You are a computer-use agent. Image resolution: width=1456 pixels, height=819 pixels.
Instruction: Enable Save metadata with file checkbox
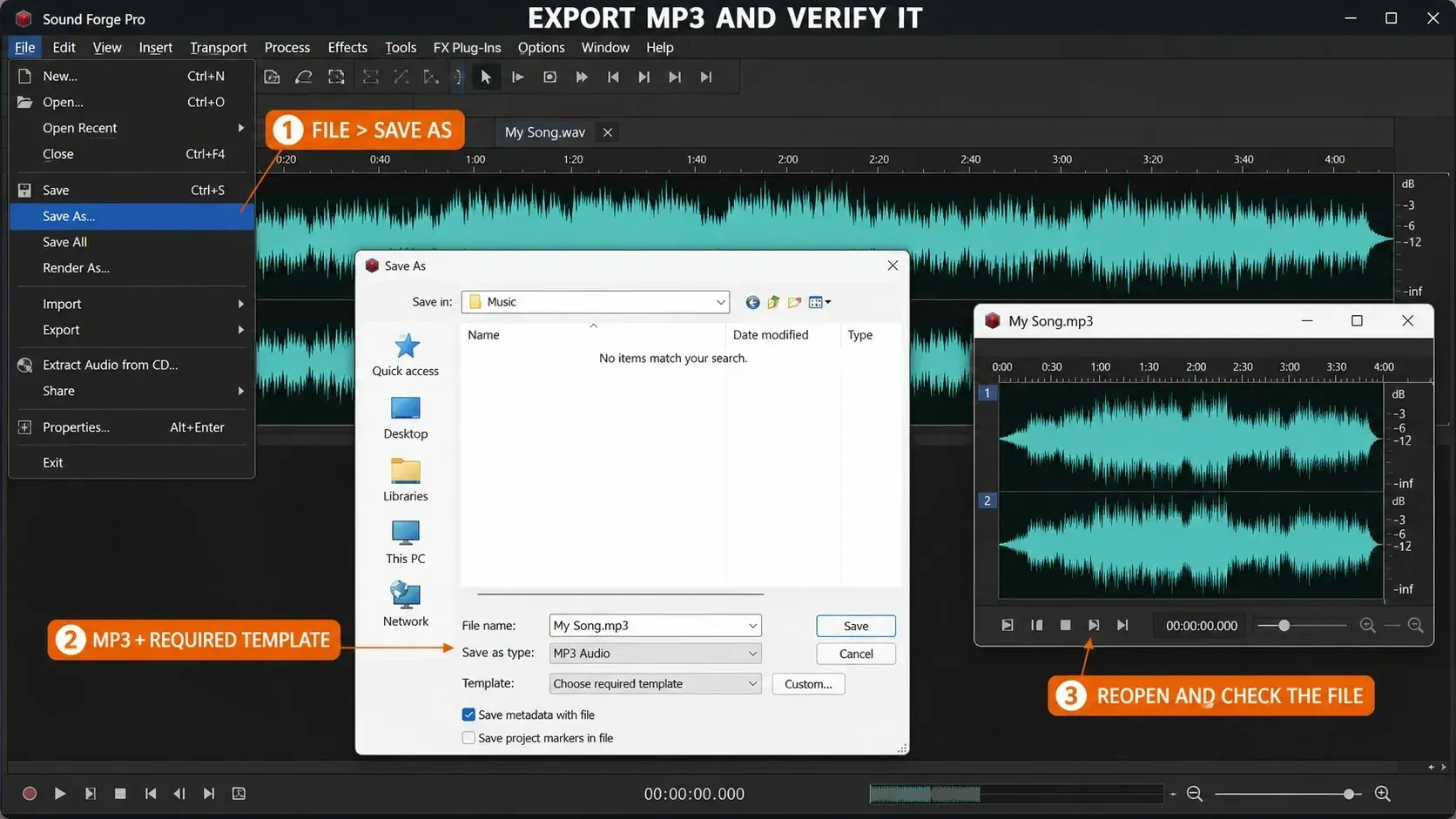pos(468,715)
